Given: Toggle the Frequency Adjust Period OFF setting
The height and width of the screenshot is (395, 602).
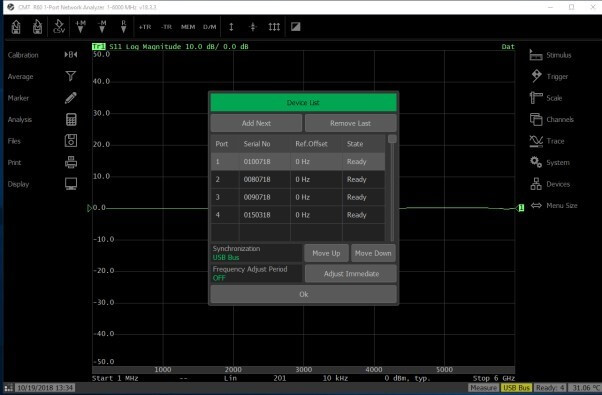Looking at the screenshot, I should (x=256, y=273).
